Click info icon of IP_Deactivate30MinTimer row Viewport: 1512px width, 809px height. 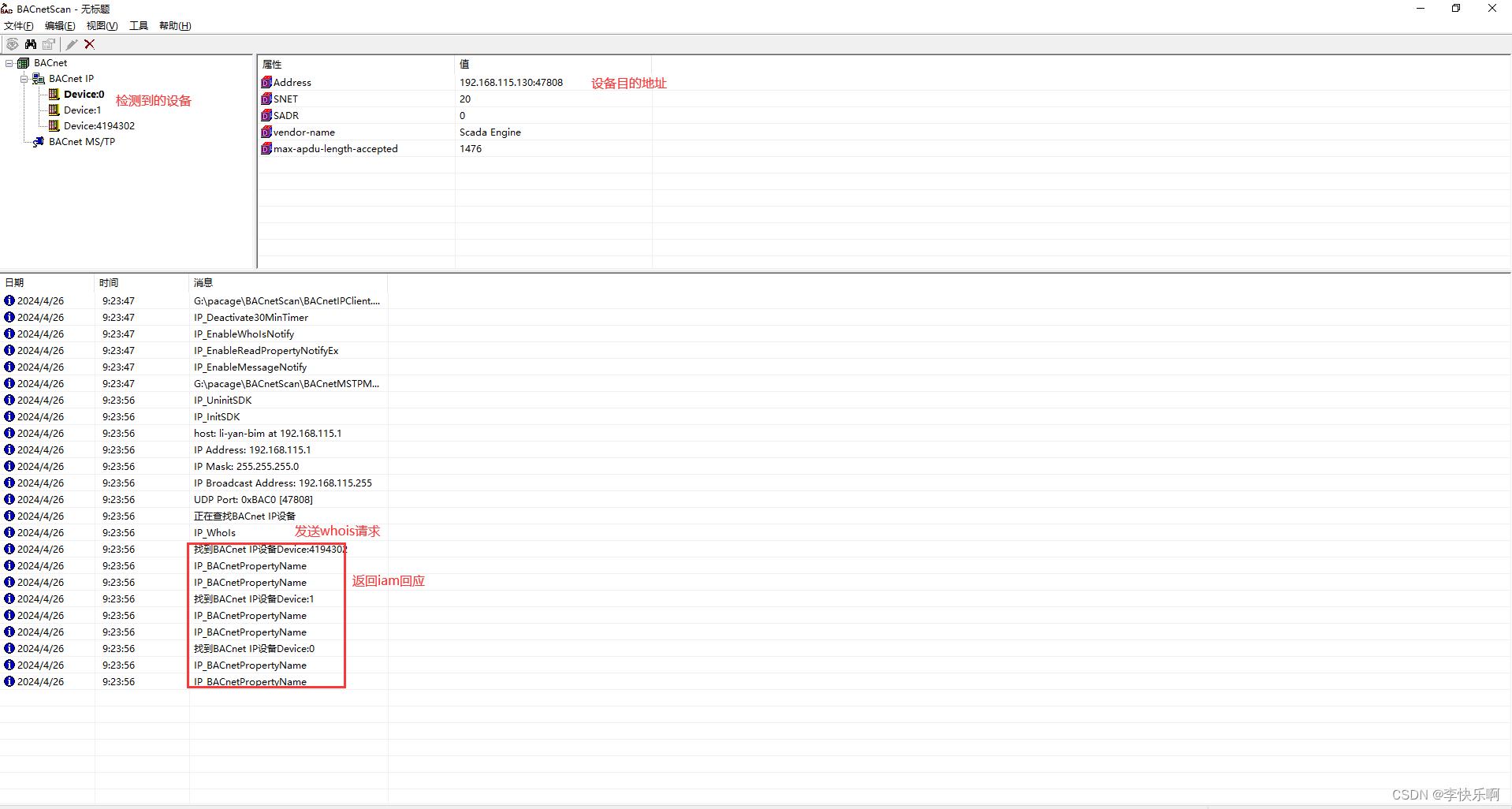pyautogui.click(x=9, y=317)
